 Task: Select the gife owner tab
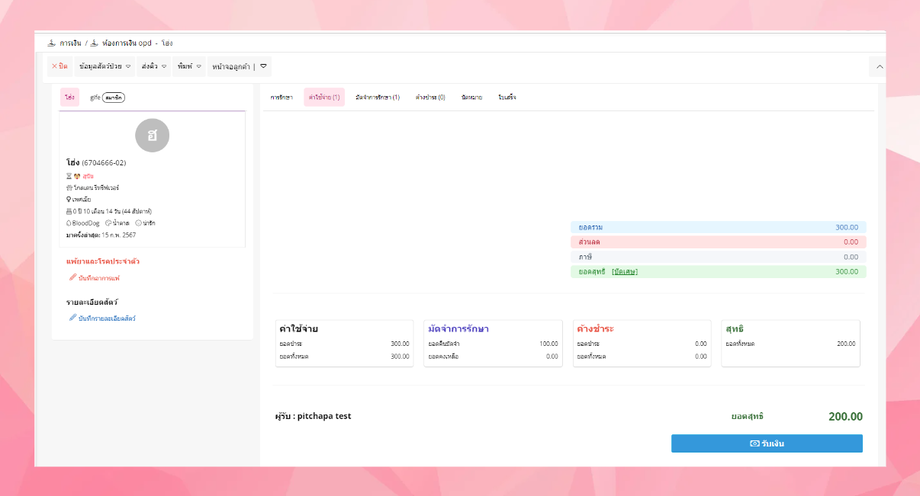point(95,97)
